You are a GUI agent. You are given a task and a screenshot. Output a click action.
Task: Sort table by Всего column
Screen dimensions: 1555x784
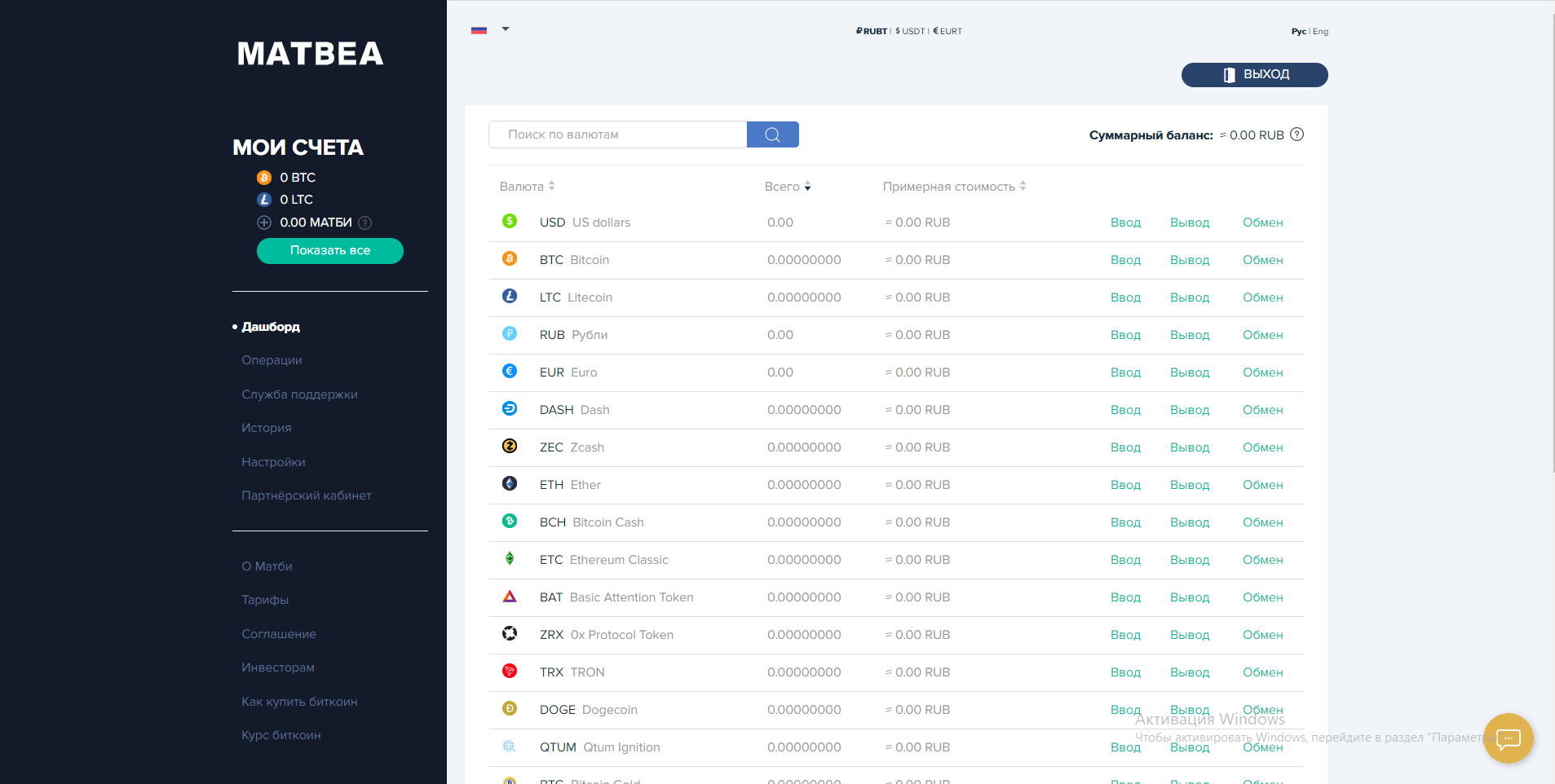pos(788,187)
